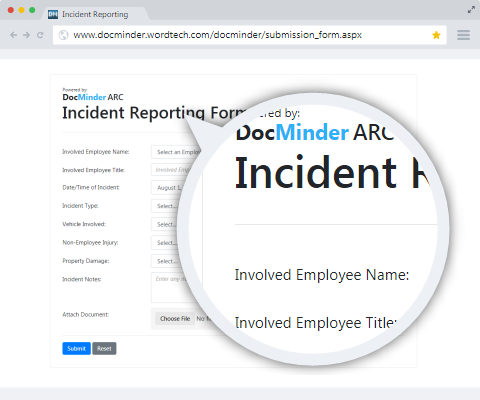Image resolution: width=480 pixels, height=400 pixels.
Task: Click the Incident Reporting tab favicon
Action: (x=53, y=14)
